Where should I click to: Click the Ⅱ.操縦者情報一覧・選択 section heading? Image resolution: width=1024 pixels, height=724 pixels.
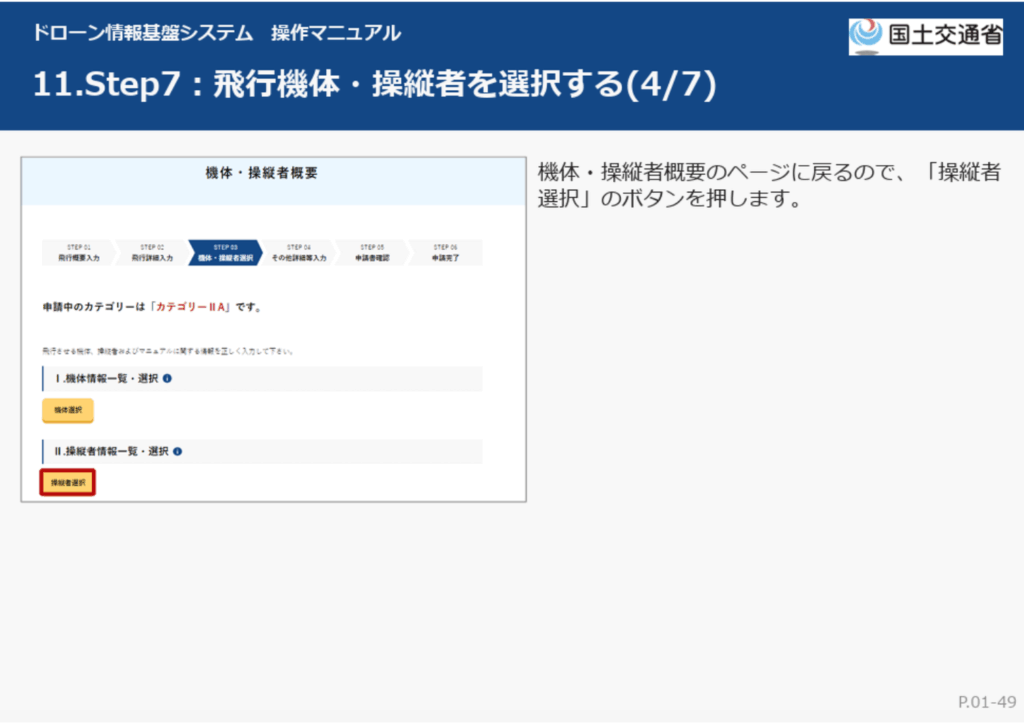(108, 451)
